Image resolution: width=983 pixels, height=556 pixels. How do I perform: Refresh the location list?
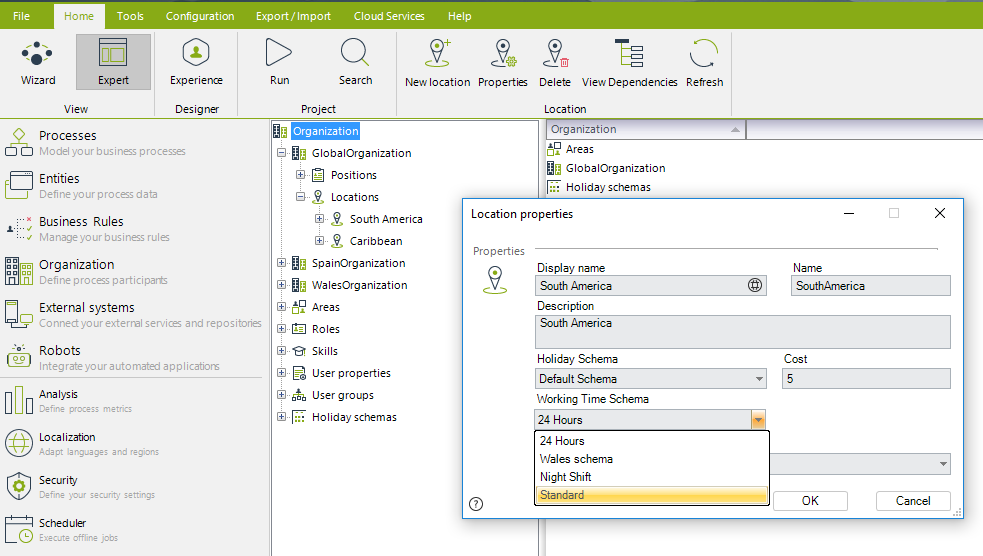pyautogui.click(x=704, y=63)
